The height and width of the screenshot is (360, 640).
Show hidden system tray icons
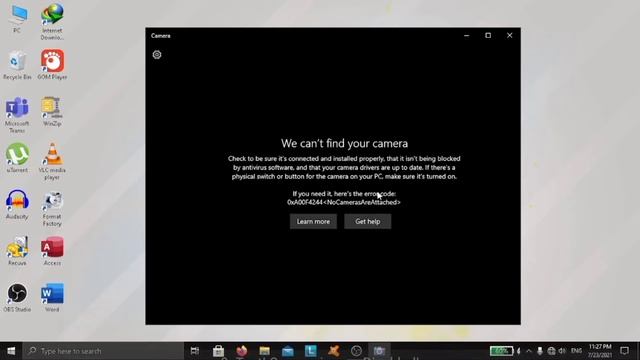click(529, 351)
